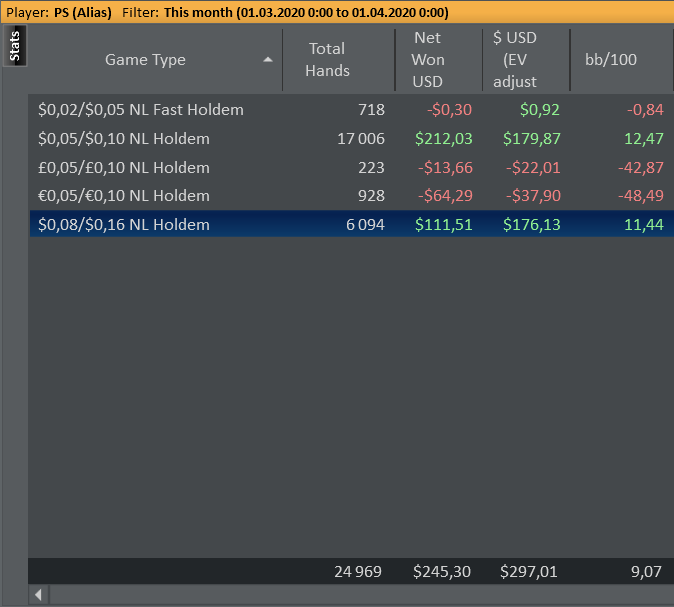674x607 pixels.
Task: Click the 11,44 bb/100 value
Action: point(644,224)
